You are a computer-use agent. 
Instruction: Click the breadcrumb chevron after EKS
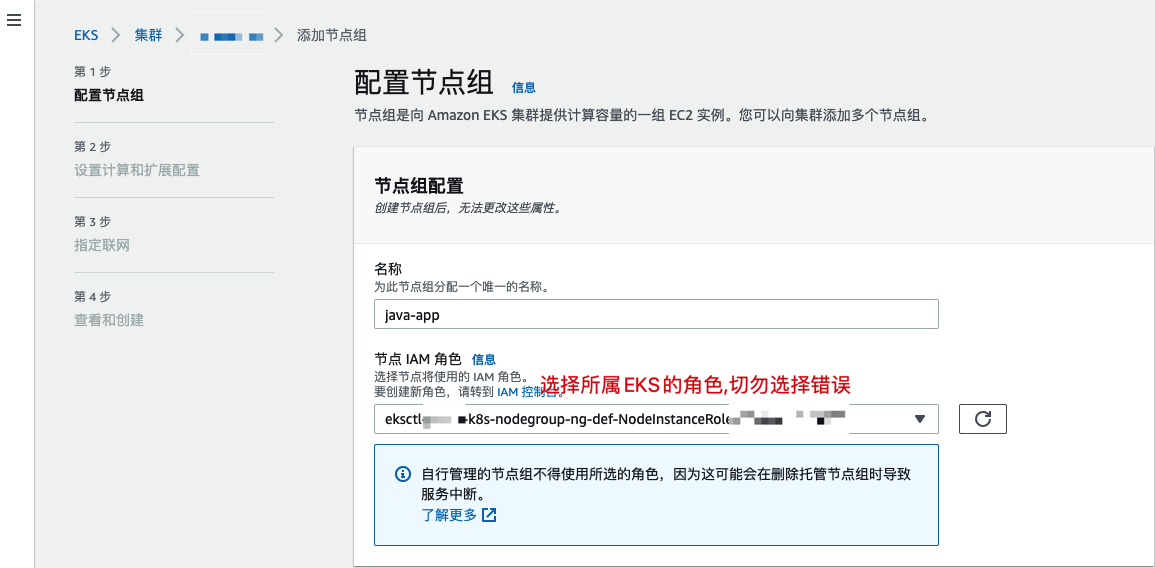(x=116, y=35)
